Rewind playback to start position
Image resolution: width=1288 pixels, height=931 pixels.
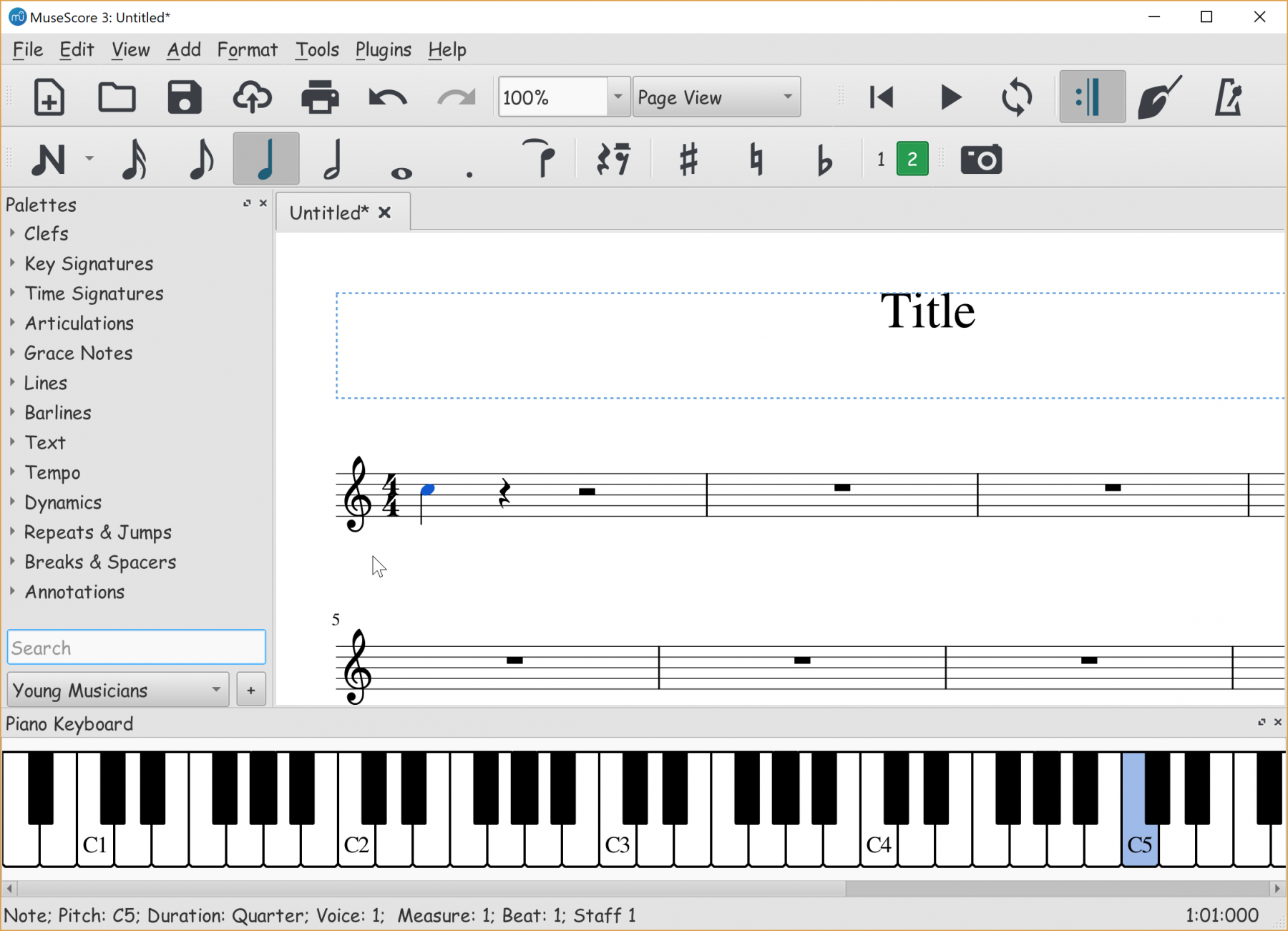coord(882,97)
